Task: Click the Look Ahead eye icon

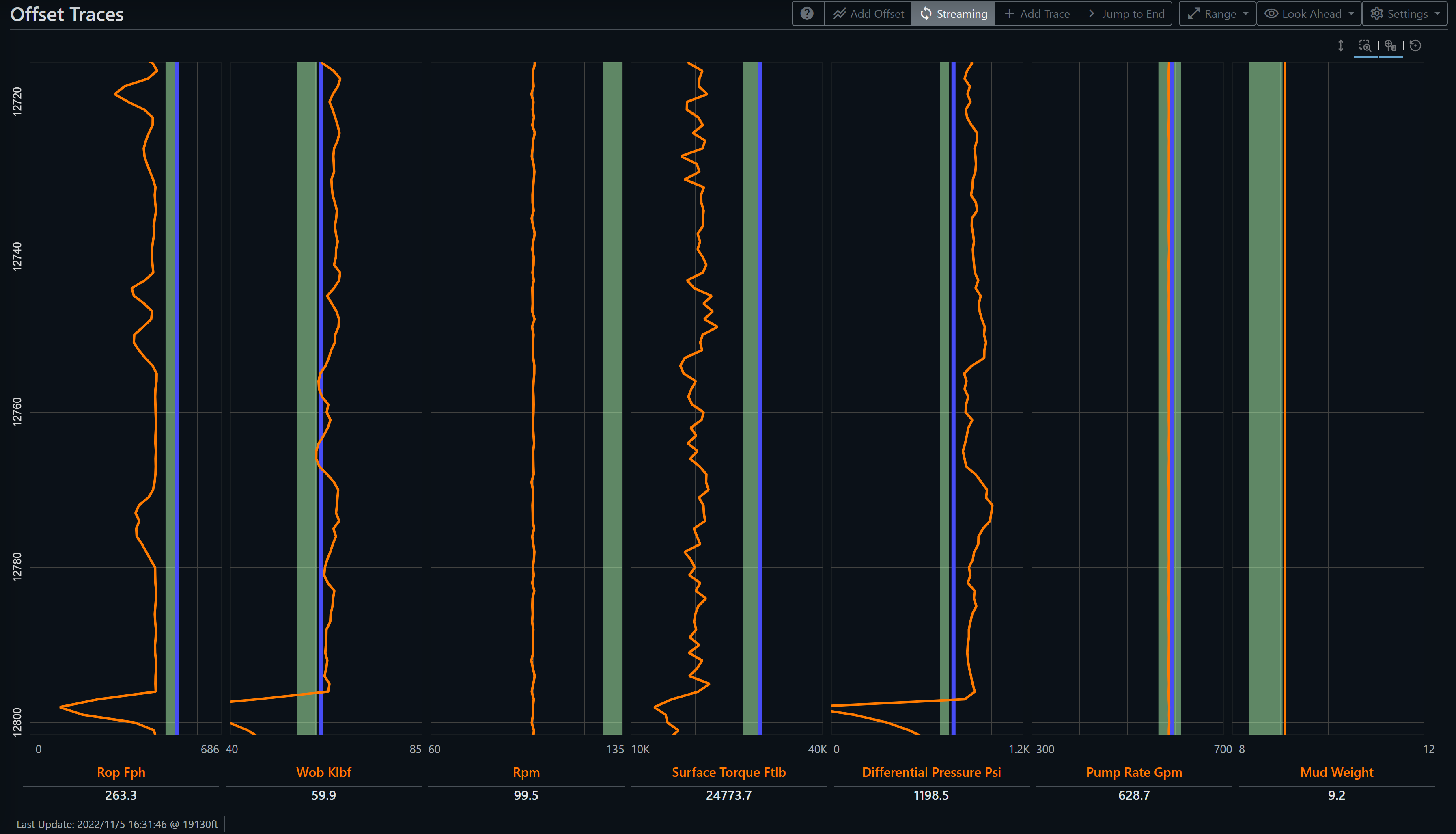Action: click(x=1271, y=14)
